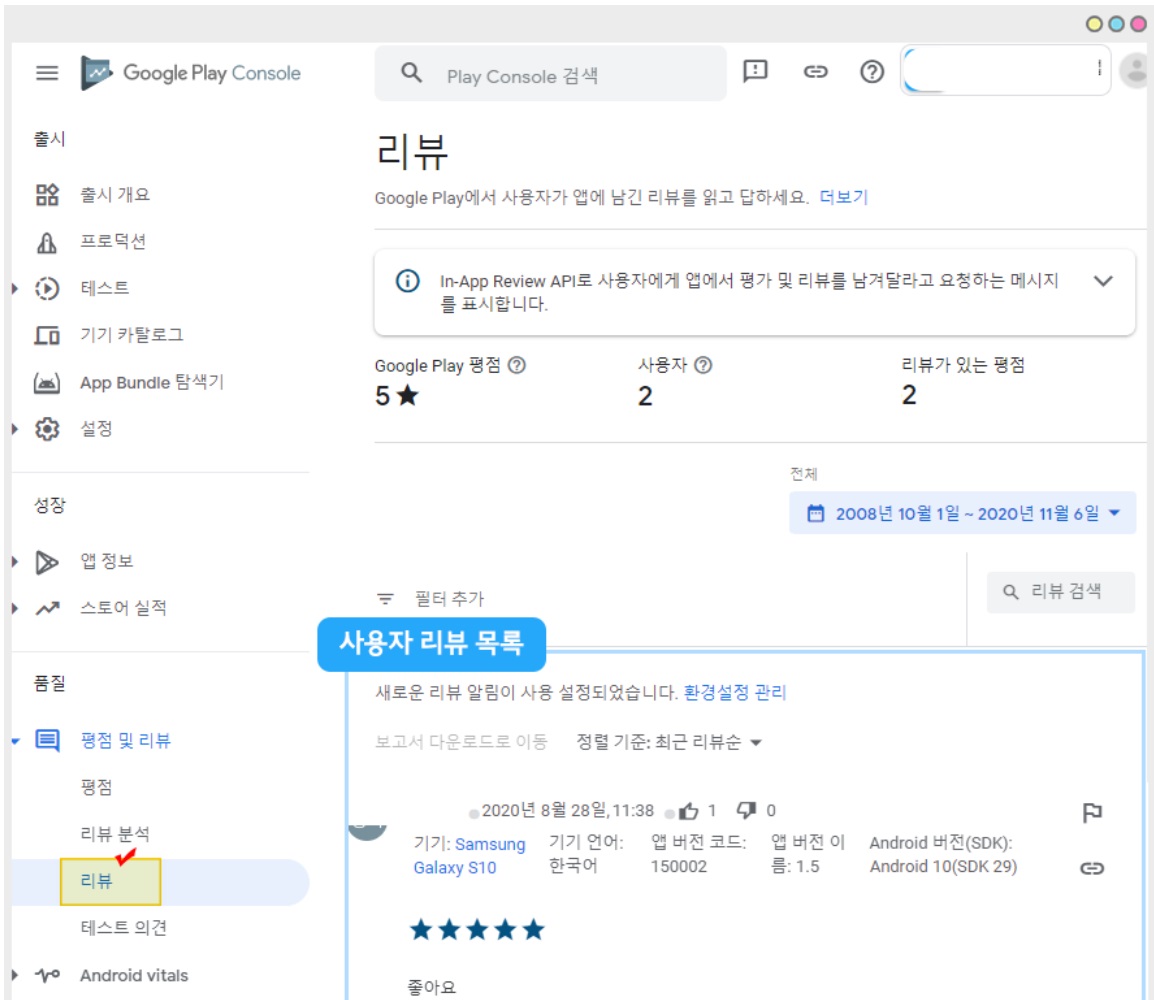Click 보고서 다운로드로 이동

pos(461,742)
